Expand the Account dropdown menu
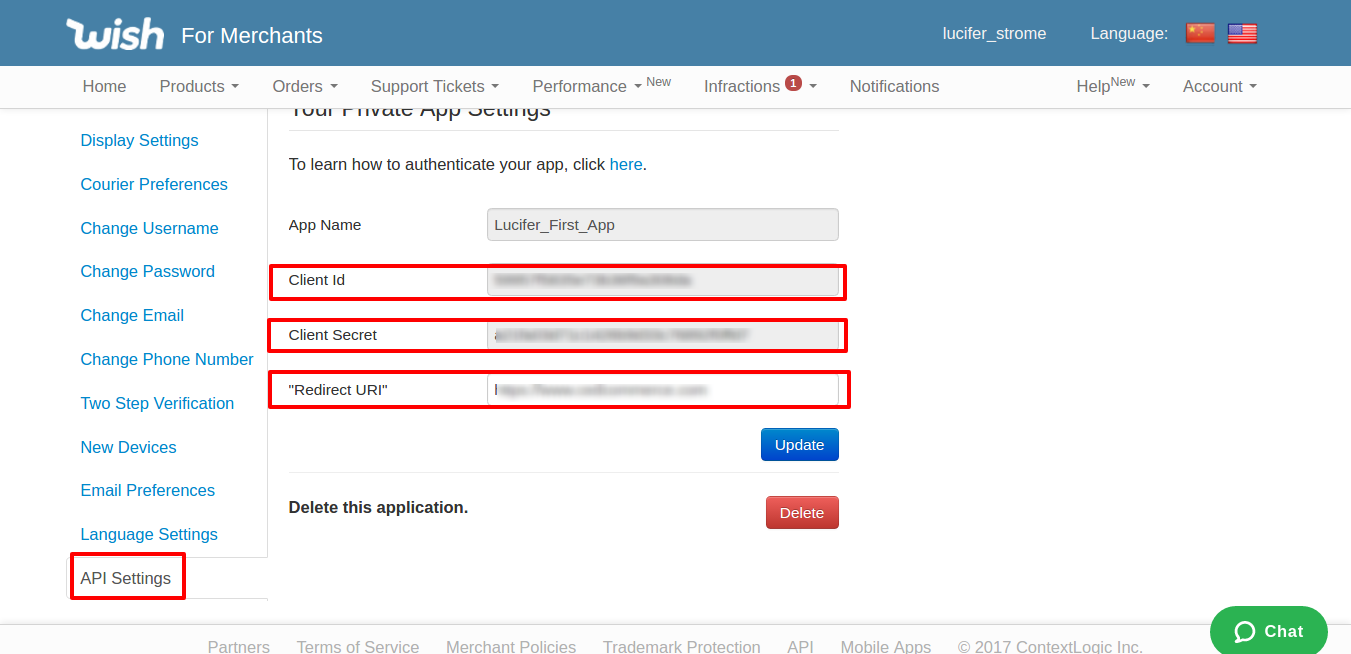This screenshot has width=1351, height=654. pos(1220,87)
